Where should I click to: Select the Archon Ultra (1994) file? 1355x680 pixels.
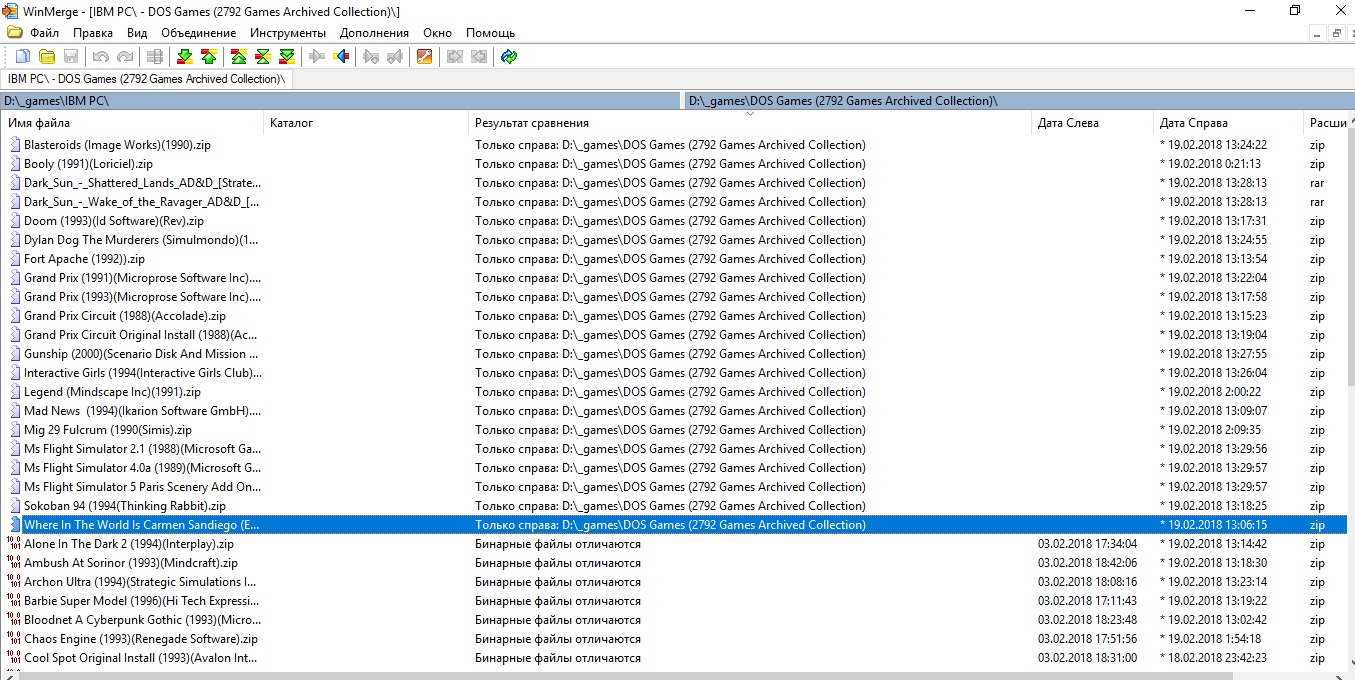point(140,582)
